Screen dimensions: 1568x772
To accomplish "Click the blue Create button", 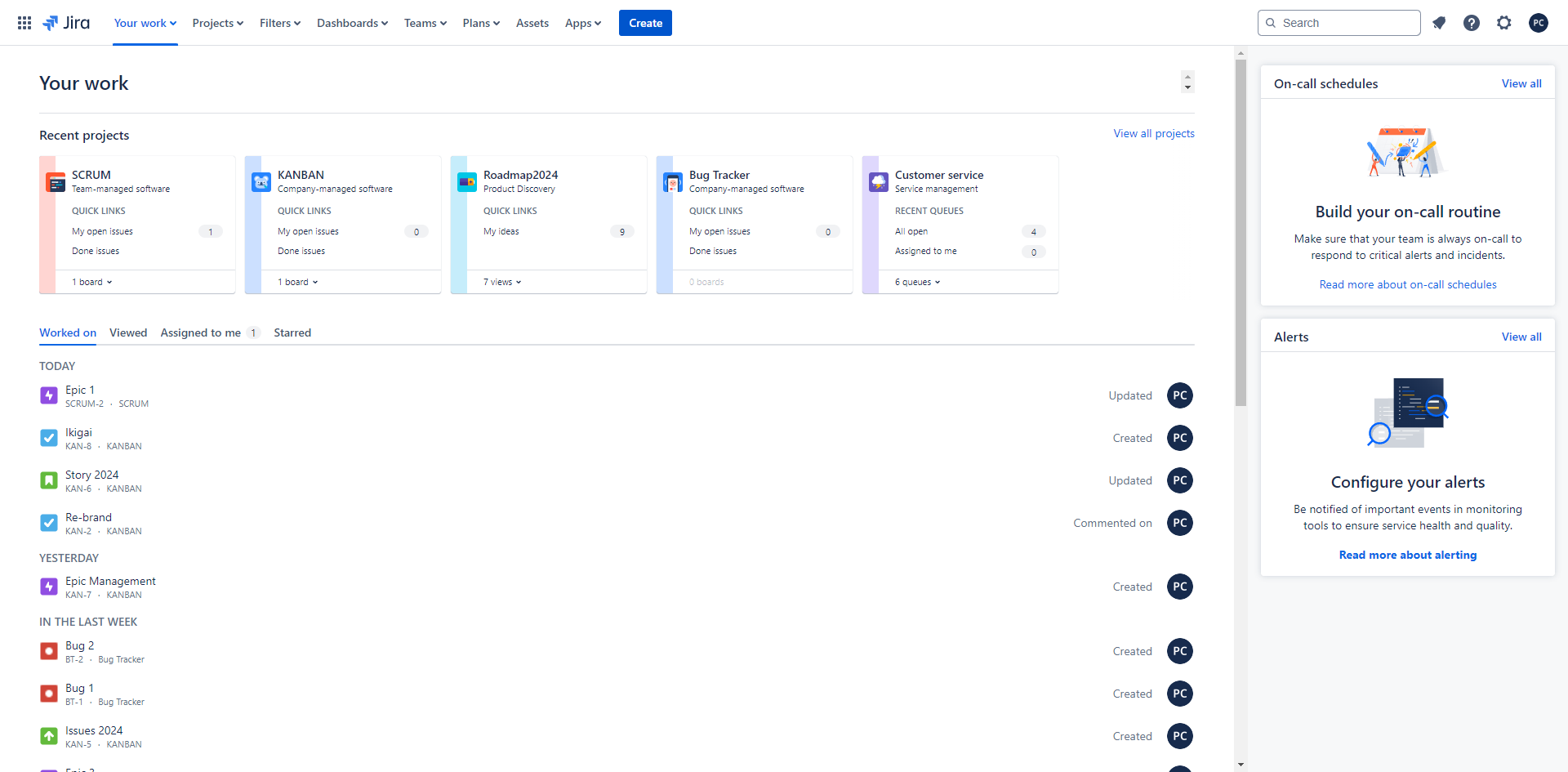I will click(645, 23).
